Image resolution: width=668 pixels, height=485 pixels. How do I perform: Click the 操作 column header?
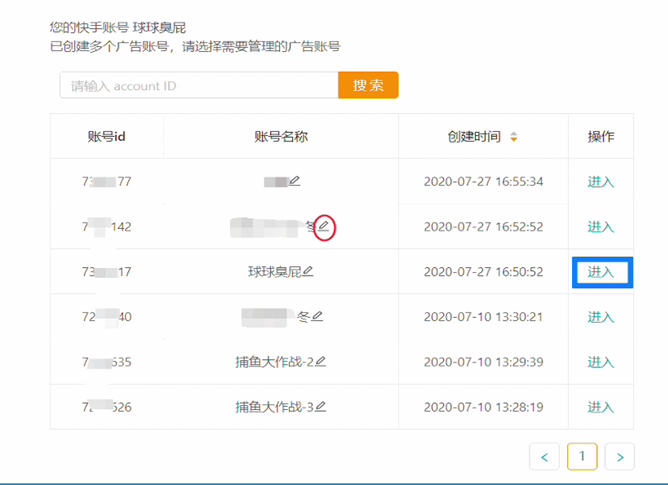[601, 136]
